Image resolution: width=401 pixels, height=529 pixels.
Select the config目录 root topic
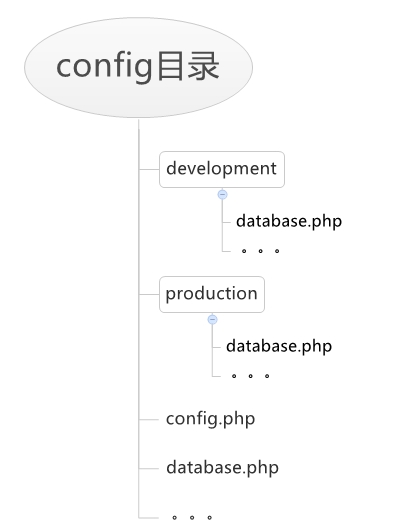coord(138,67)
